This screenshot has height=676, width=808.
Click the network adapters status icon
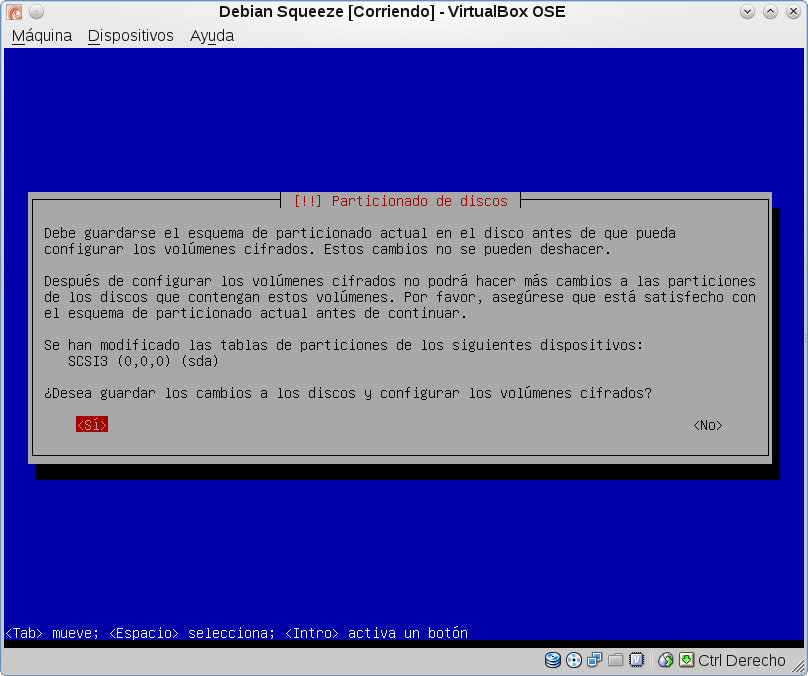point(594,660)
